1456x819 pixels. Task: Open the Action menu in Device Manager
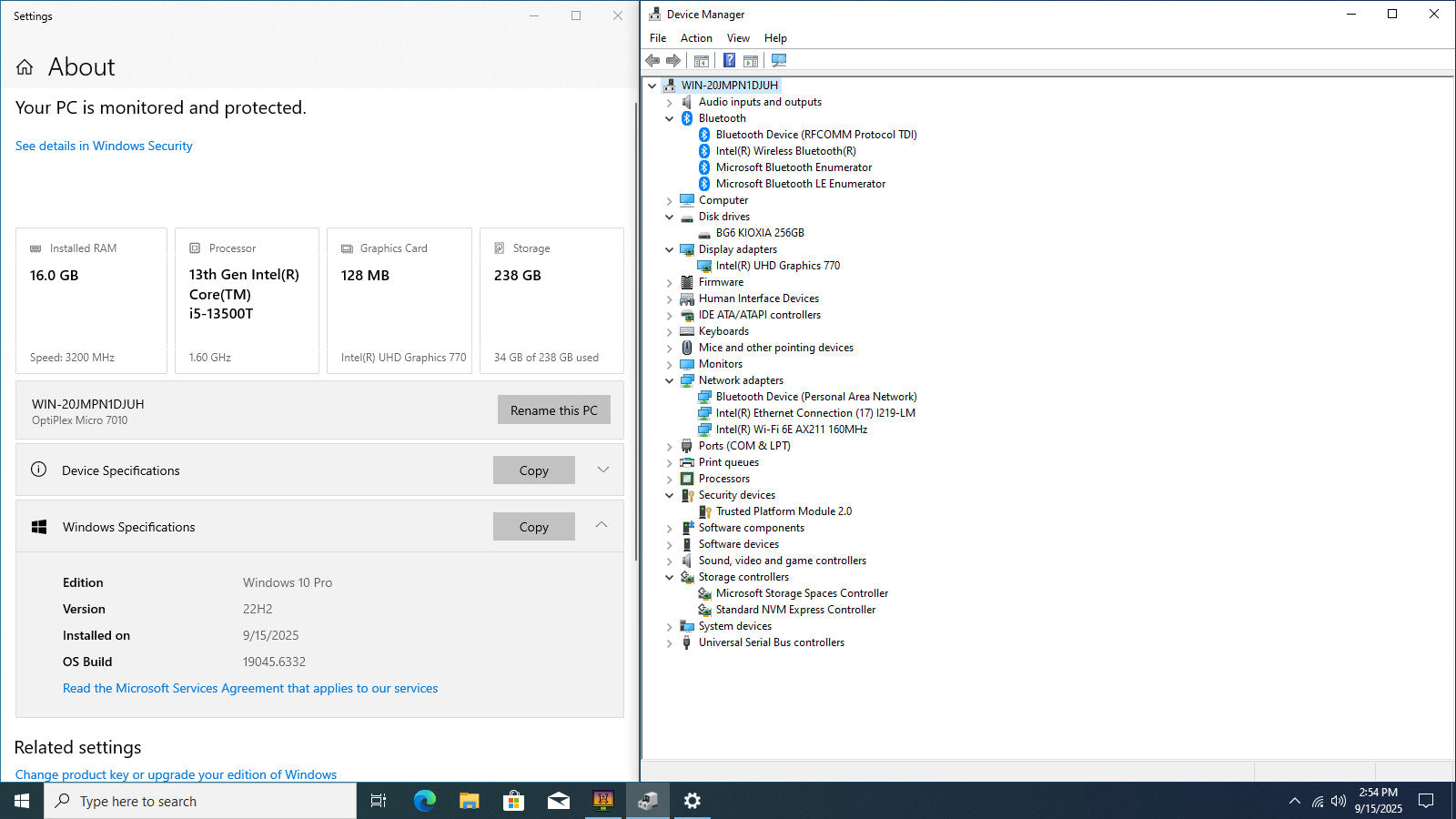tap(696, 38)
